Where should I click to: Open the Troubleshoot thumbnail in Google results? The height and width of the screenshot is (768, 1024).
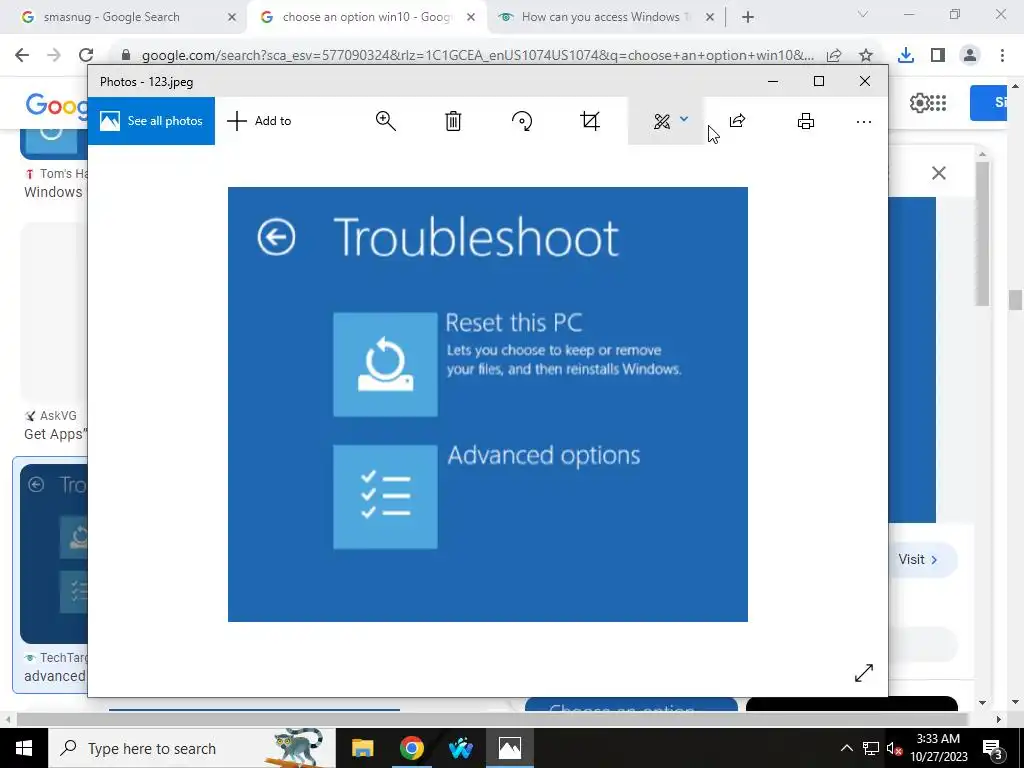(54, 554)
